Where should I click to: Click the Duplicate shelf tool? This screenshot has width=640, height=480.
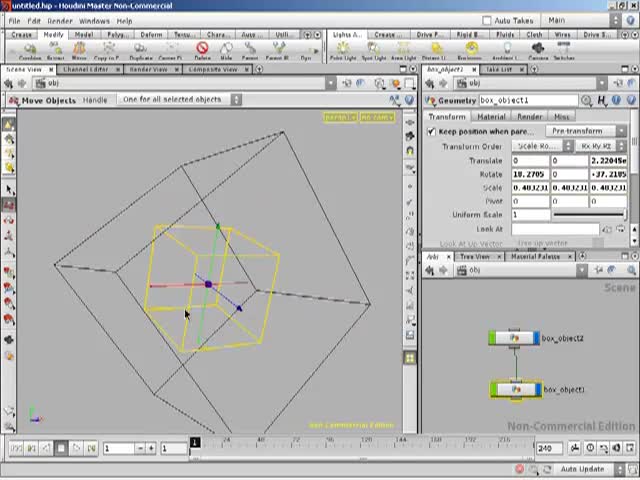click(x=140, y=52)
